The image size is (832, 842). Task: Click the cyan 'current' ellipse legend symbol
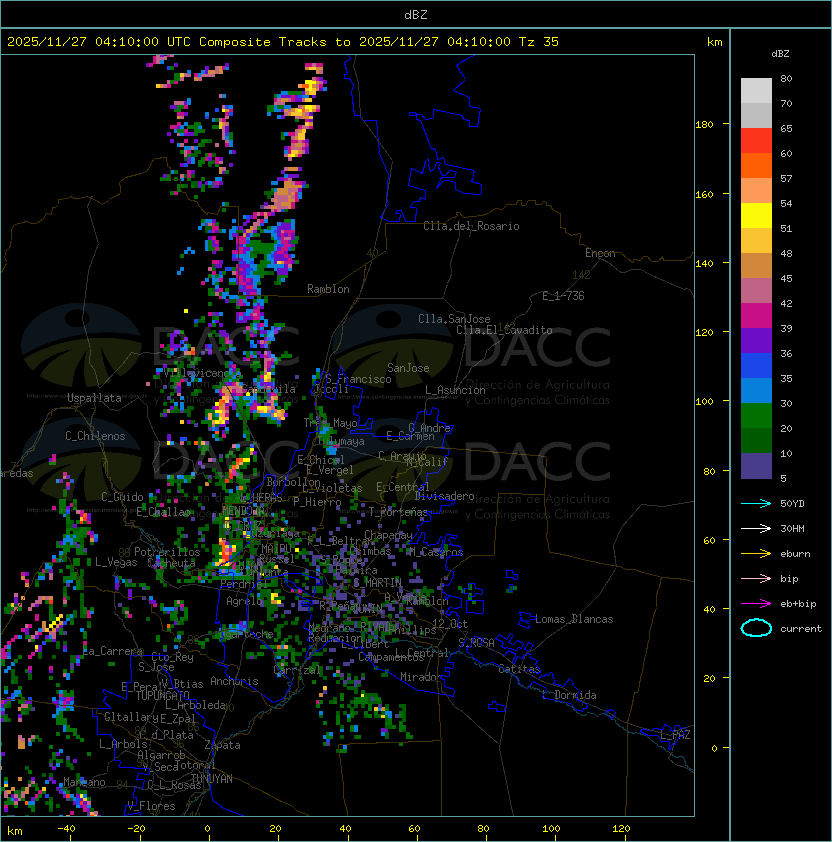click(756, 628)
